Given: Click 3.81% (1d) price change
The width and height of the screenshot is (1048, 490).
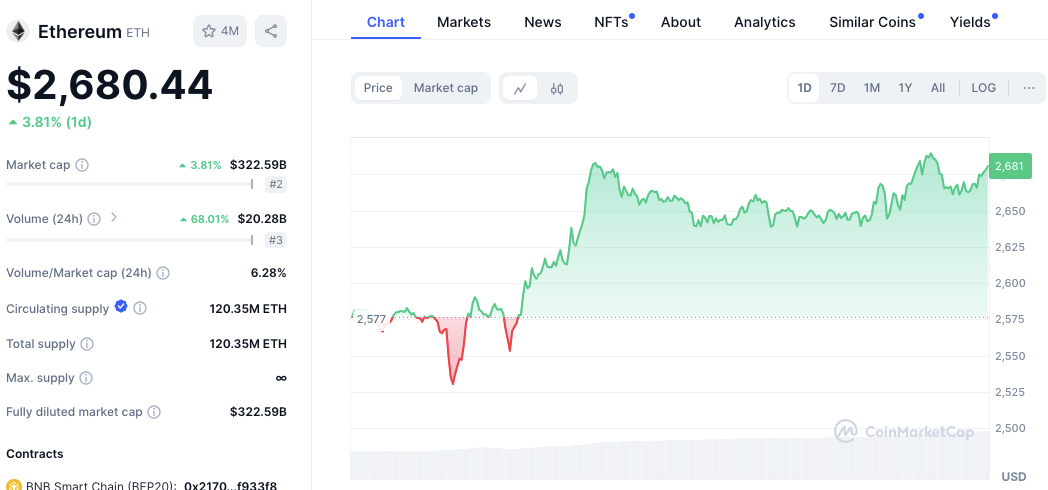Looking at the screenshot, I should (49, 122).
